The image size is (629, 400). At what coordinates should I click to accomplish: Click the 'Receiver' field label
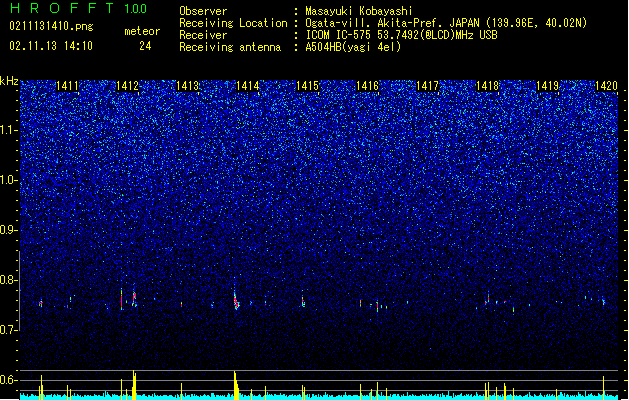click(203, 35)
